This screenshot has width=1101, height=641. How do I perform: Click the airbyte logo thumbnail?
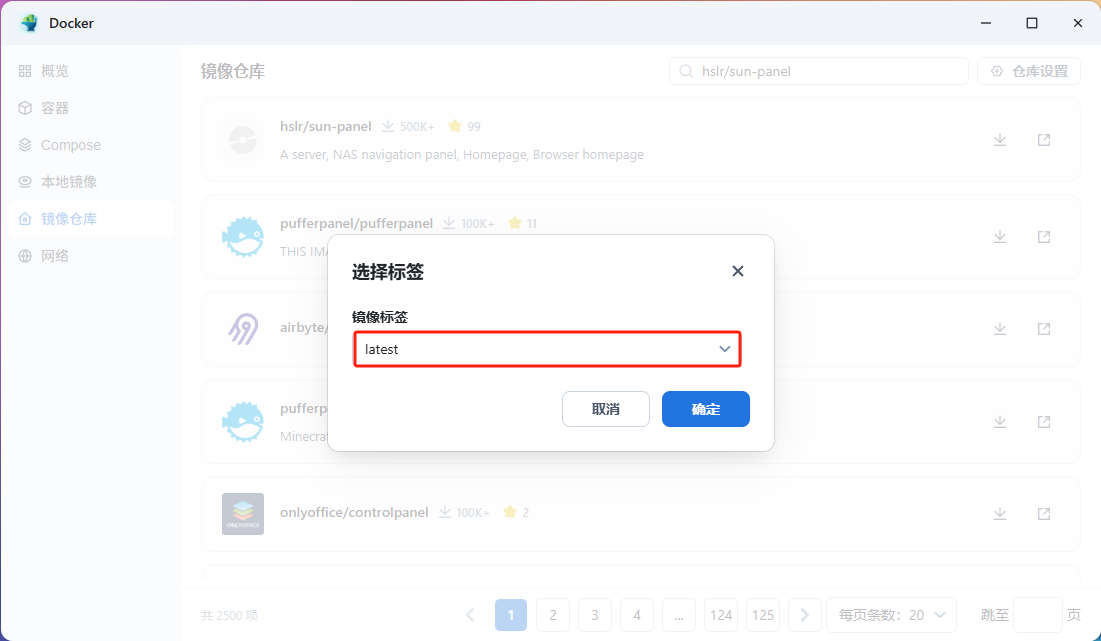(x=243, y=329)
